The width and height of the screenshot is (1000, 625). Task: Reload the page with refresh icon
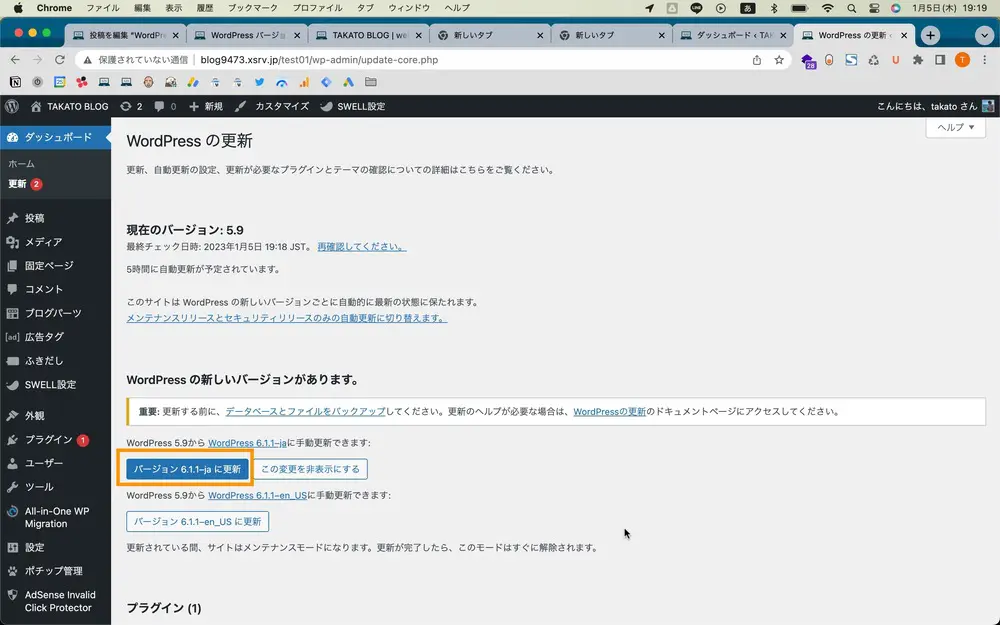[59, 60]
